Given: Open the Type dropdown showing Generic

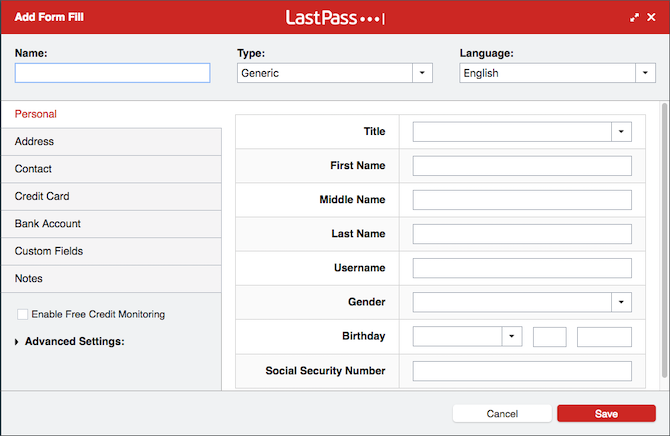Looking at the screenshot, I should [335, 73].
